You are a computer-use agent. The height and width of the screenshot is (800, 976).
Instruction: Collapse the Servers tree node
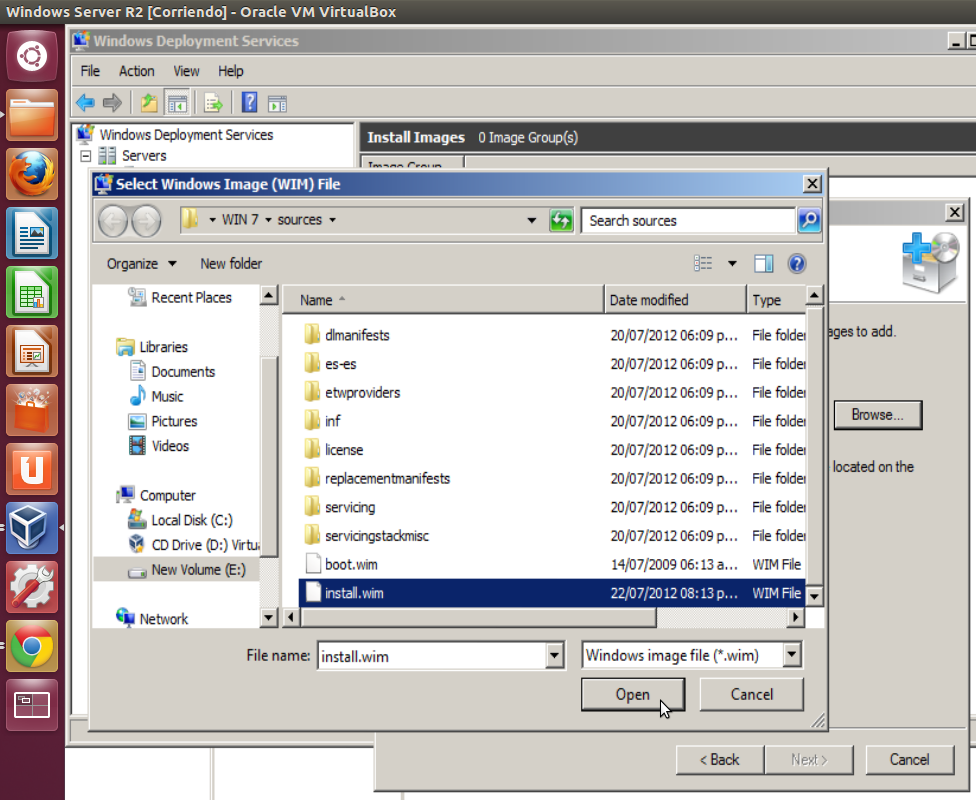point(86,156)
